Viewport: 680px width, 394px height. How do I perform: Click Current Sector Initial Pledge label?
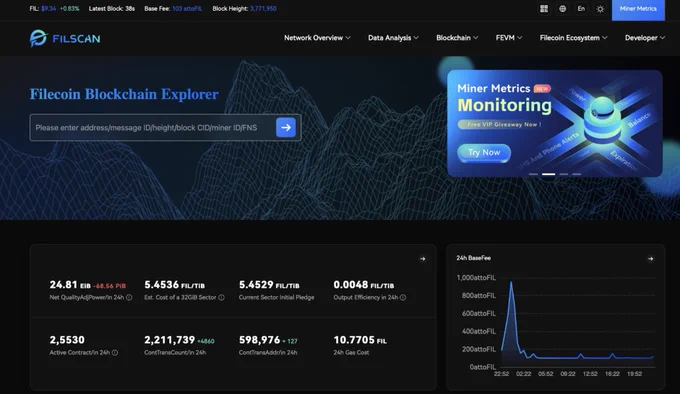click(x=276, y=297)
